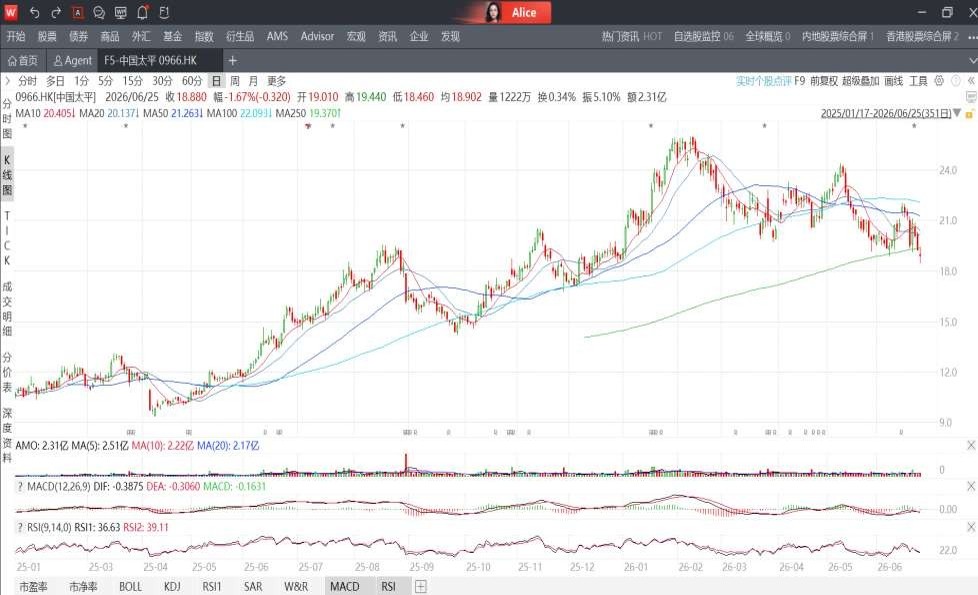Open the chat message bubble icon
The image size is (978, 595).
click(99, 12)
